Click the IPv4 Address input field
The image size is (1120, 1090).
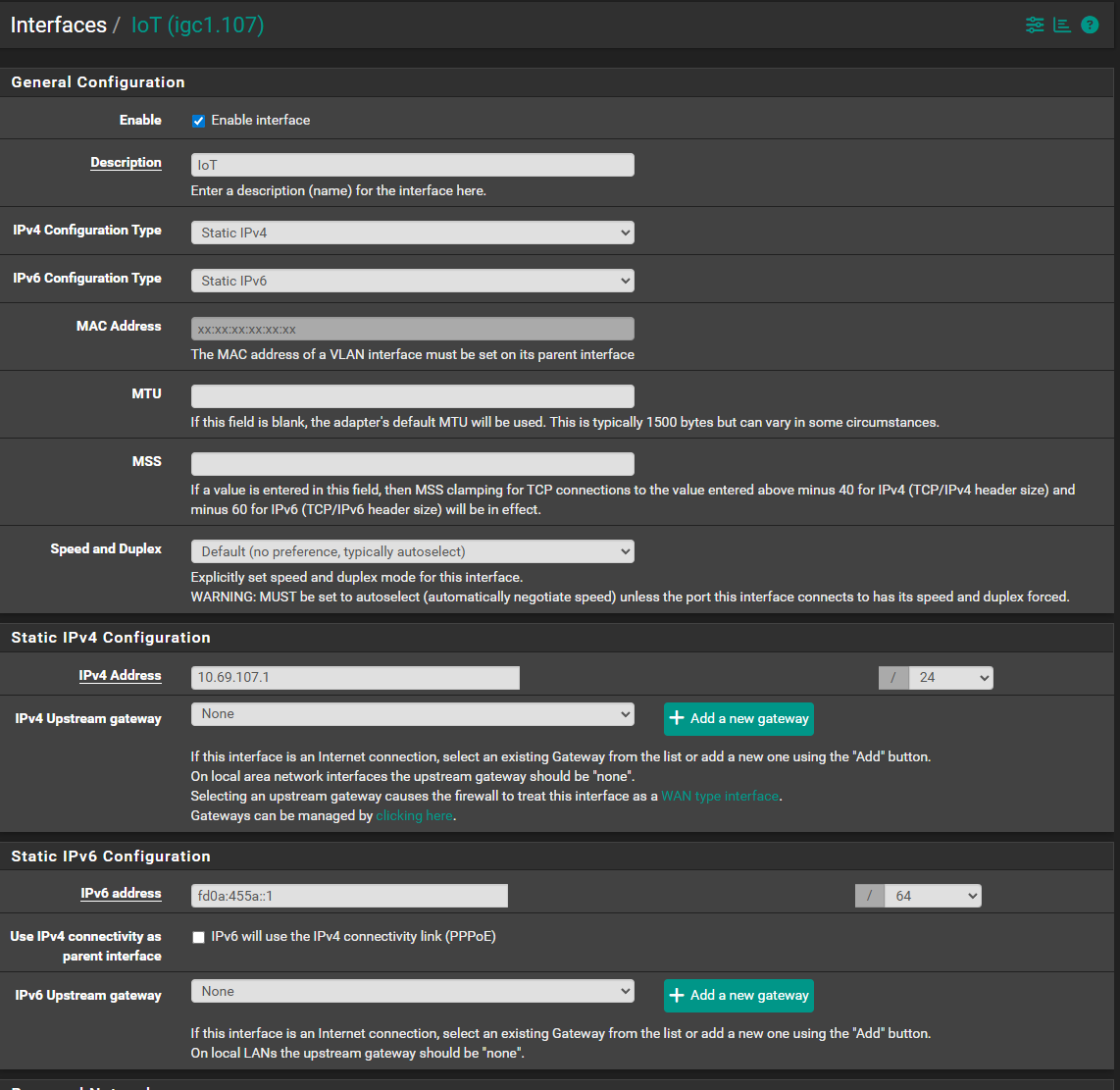354,678
